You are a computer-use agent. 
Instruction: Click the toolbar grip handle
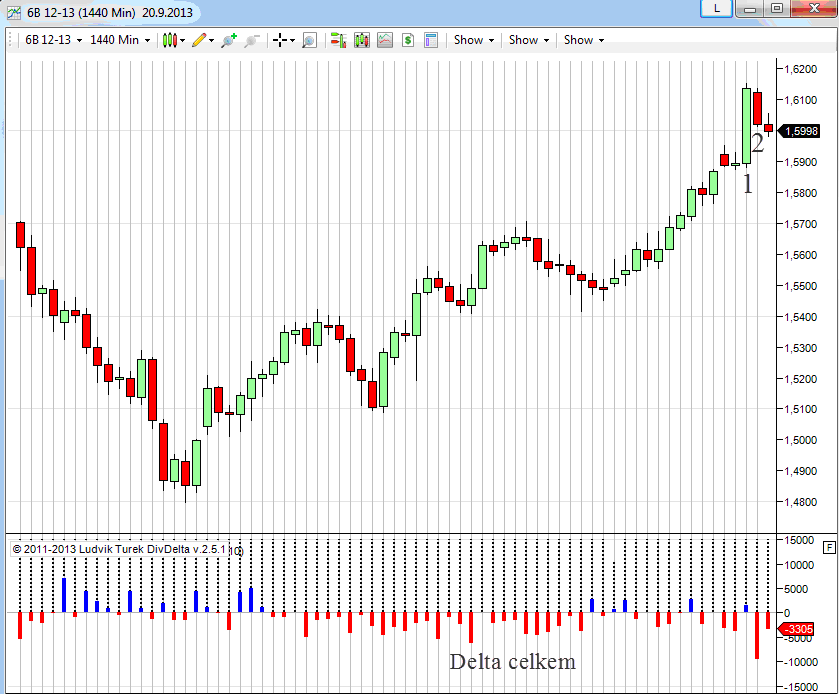pos(10,40)
